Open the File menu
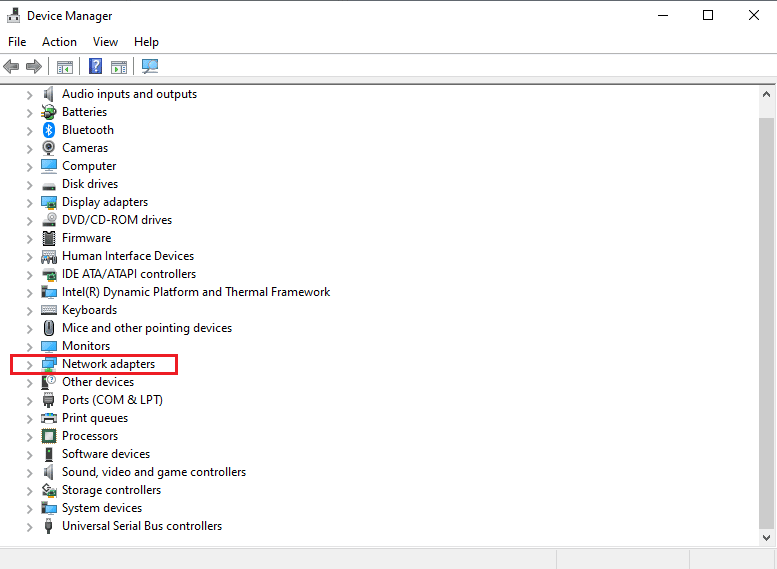 point(17,42)
